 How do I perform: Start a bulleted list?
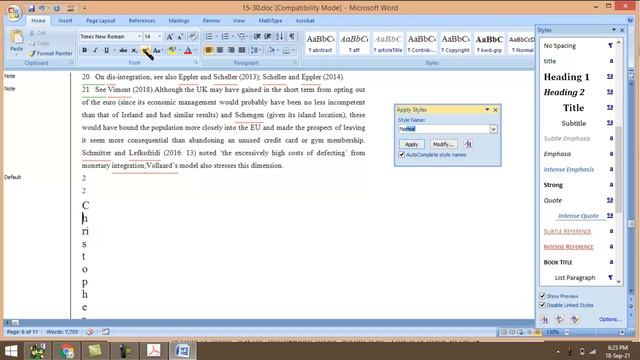pyautogui.click(x=209, y=37)
